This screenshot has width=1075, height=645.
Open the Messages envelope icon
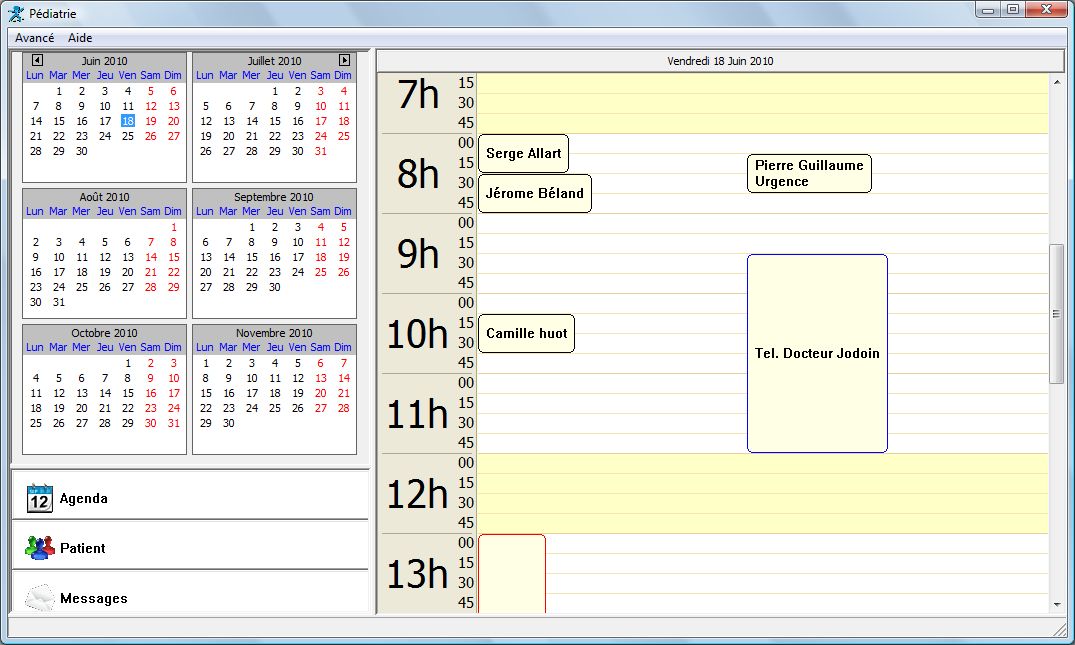pyautogui.click(x=39, y=598)
